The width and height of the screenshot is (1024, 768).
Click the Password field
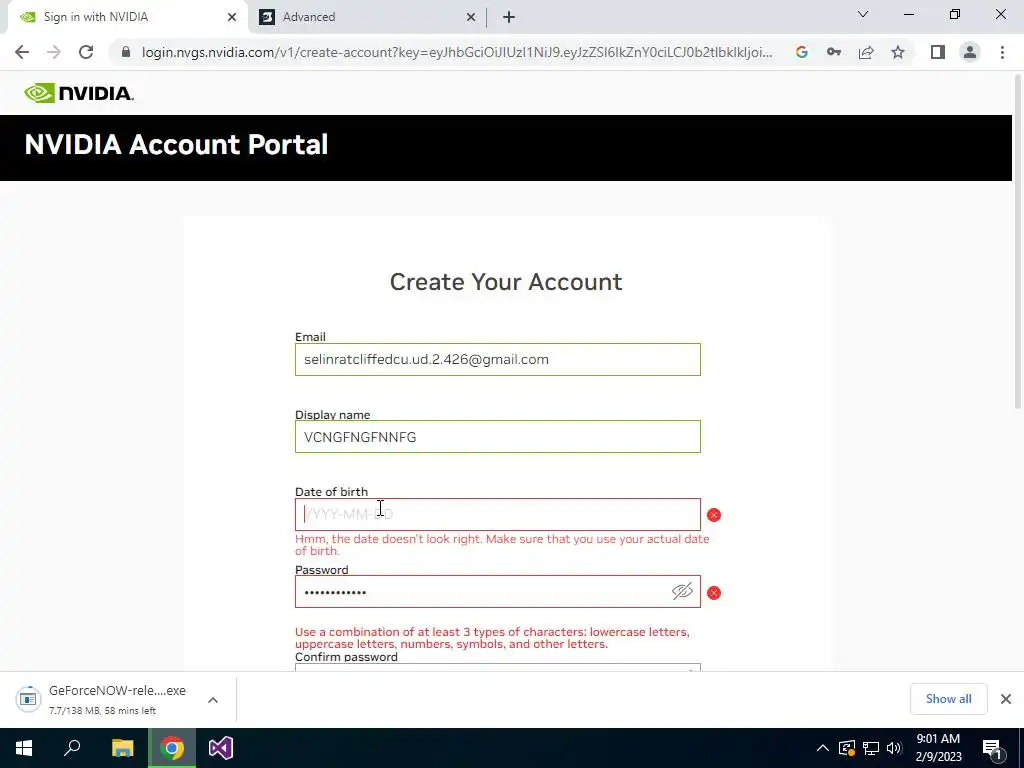(x=498, y=592)
